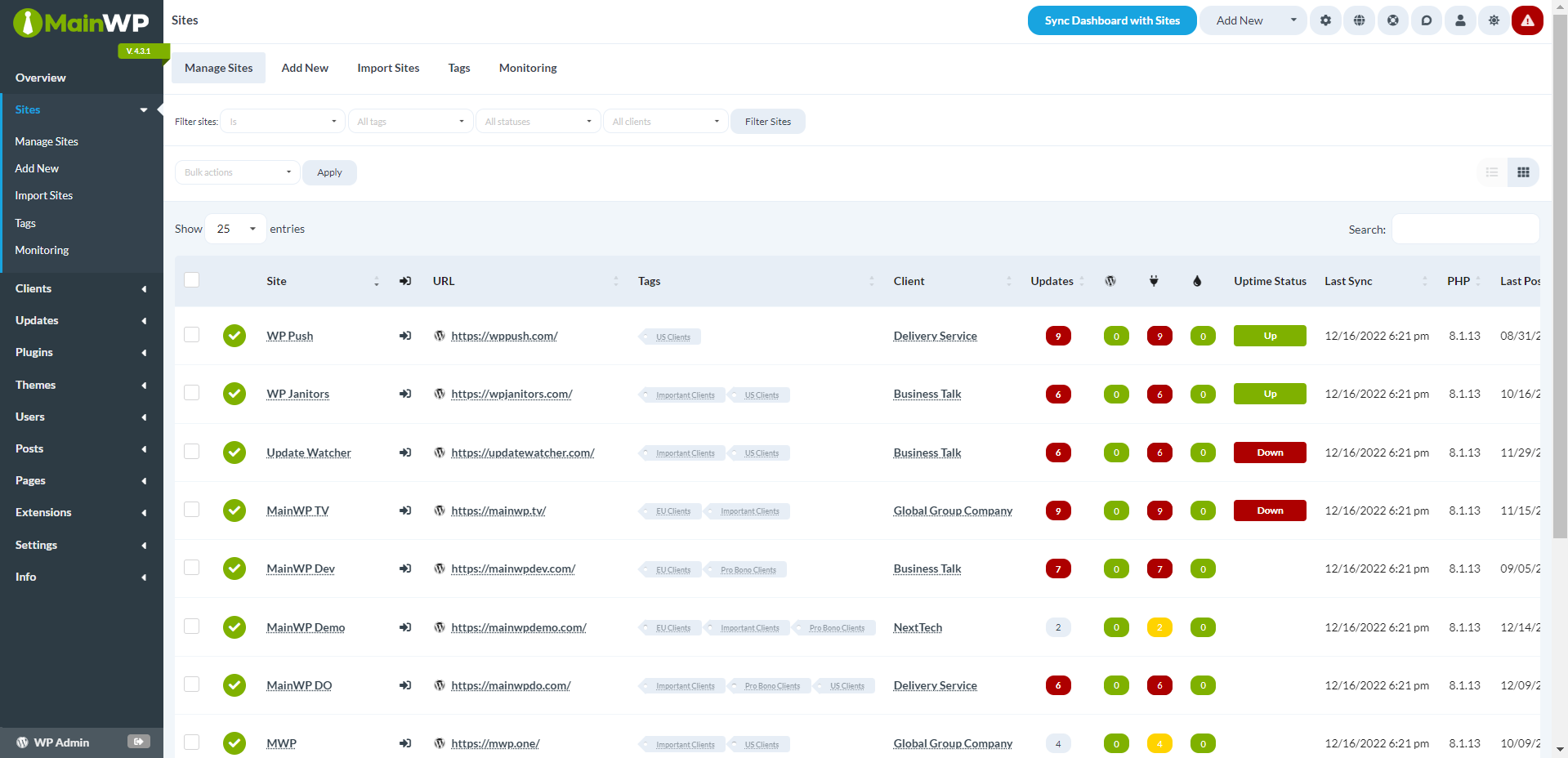Click the life-ring help icon in top bar
1568x758 pixels.
coord(1392,20)
